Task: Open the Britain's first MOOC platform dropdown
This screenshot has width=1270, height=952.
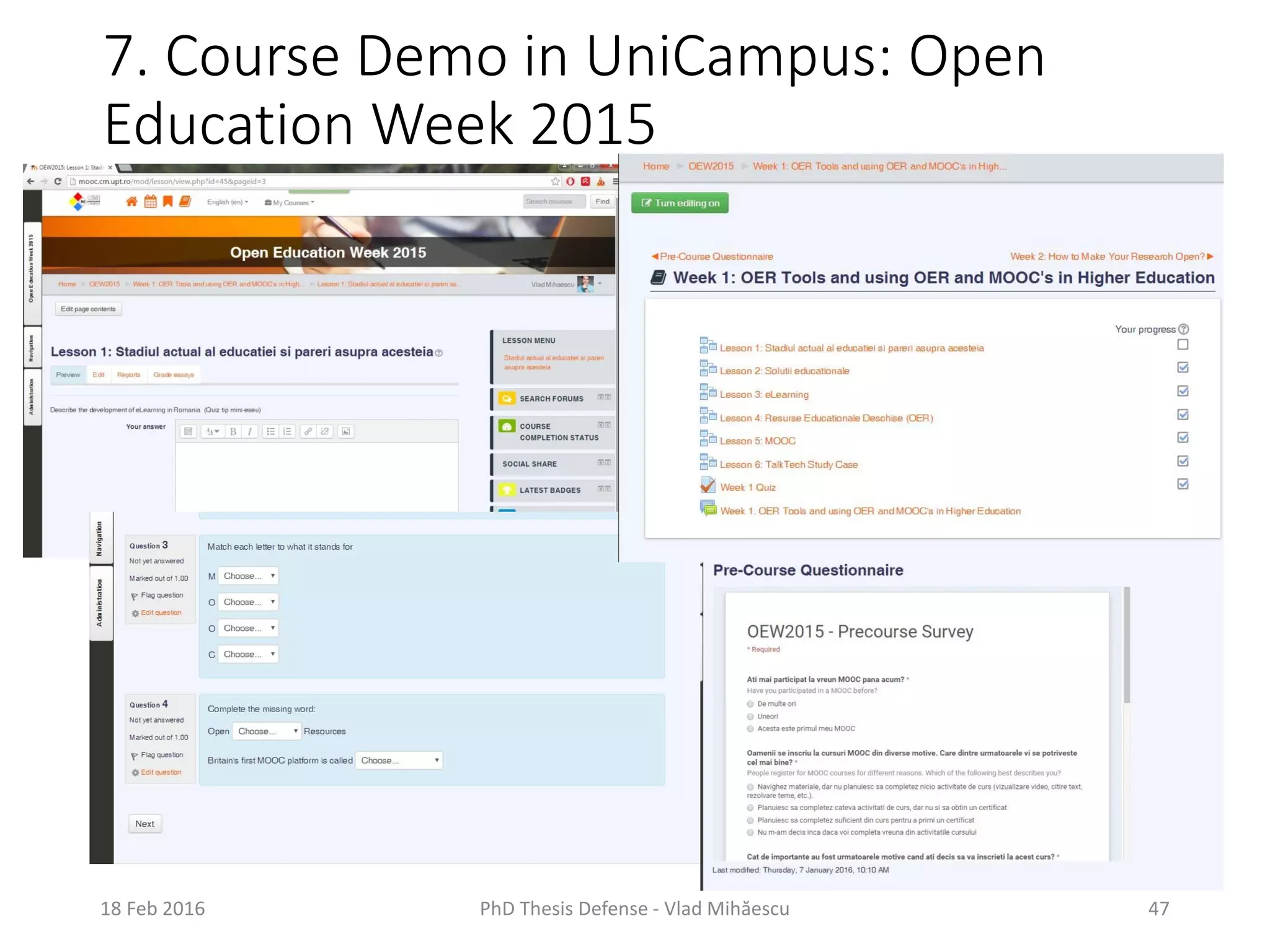Action: 399,760
